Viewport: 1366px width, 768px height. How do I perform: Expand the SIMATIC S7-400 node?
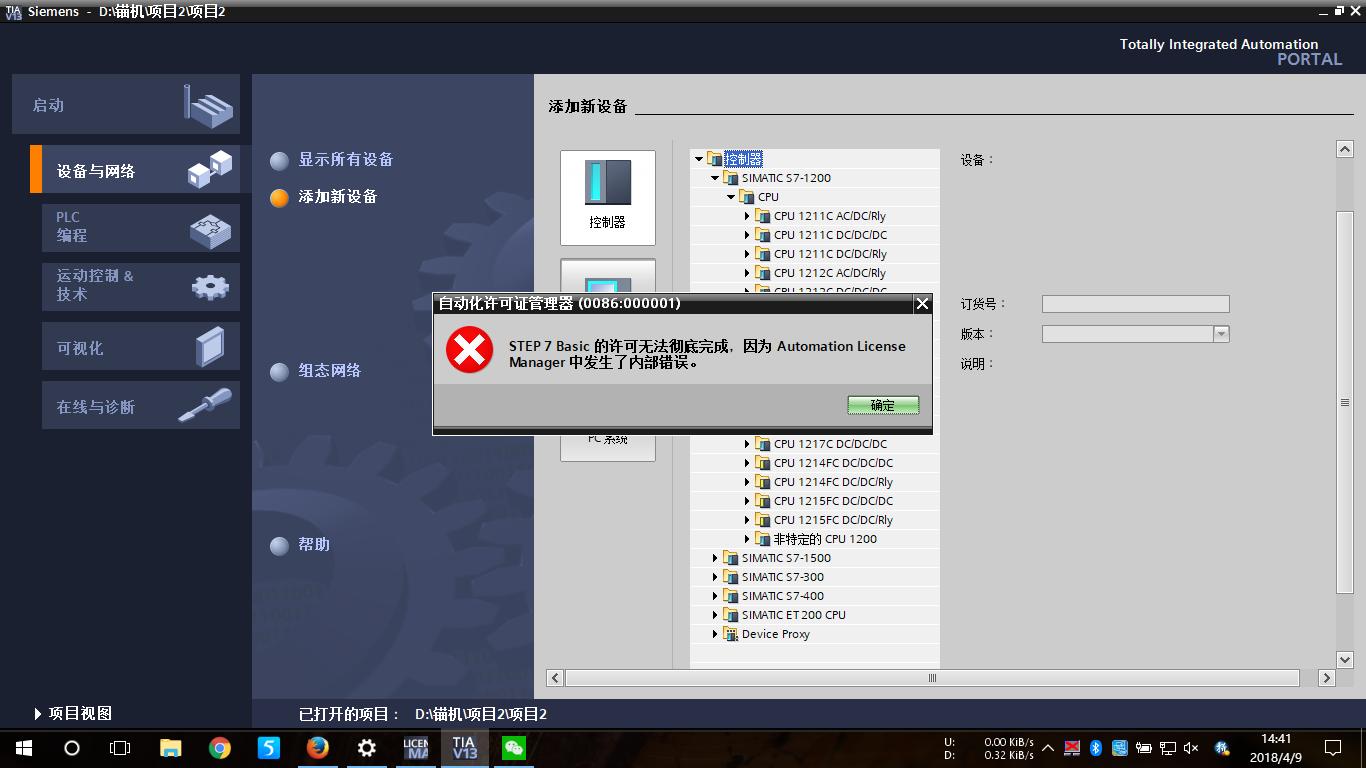click(x=715, y=596)
